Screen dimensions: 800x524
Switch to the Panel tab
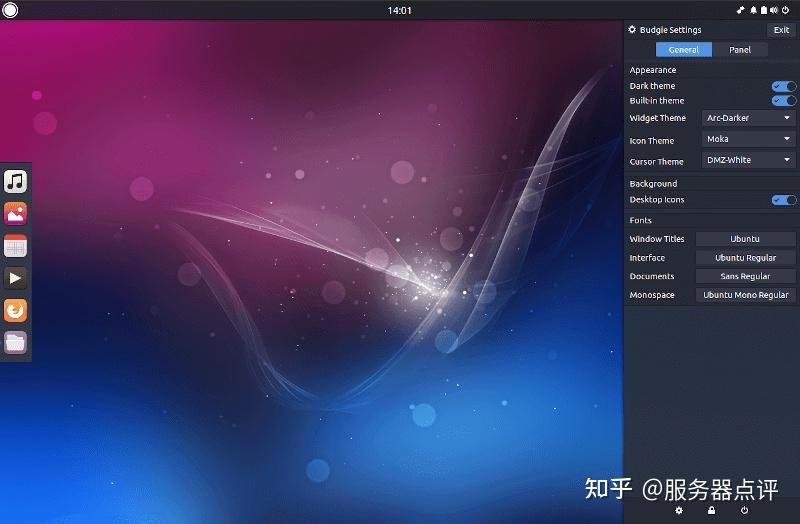(740, 49)
